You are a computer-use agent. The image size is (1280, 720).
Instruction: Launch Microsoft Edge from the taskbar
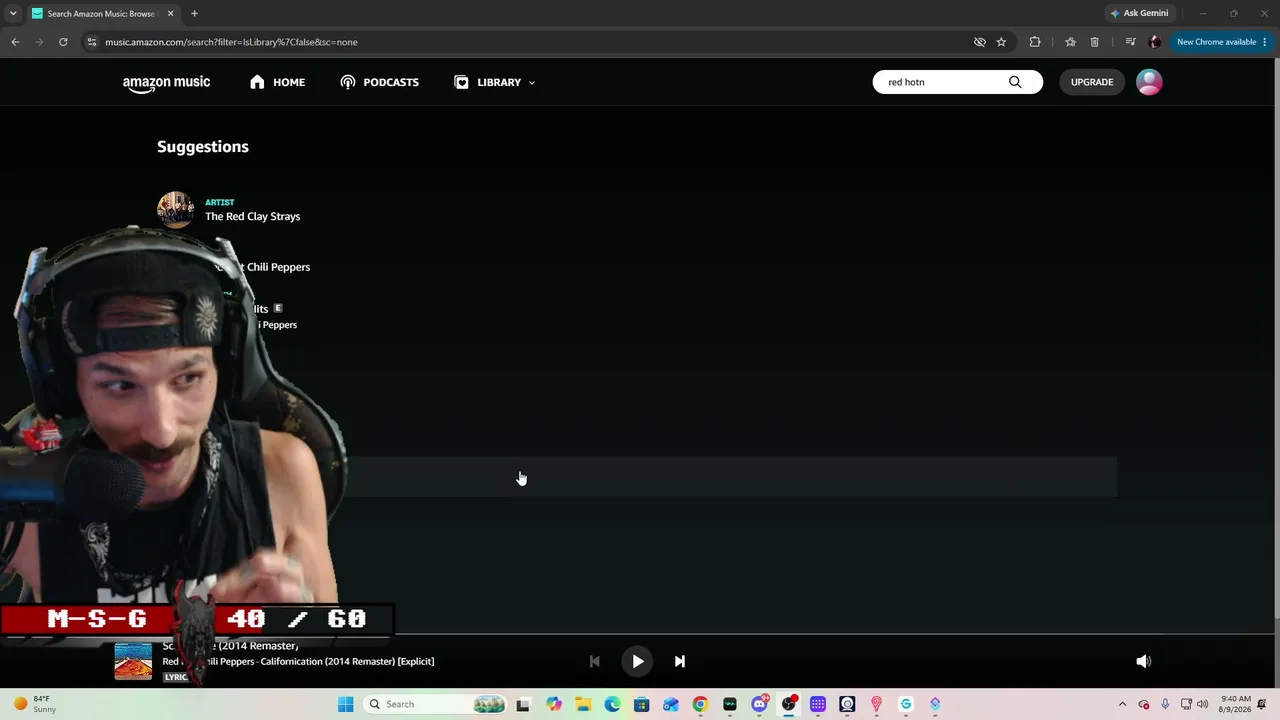(612, 704)
